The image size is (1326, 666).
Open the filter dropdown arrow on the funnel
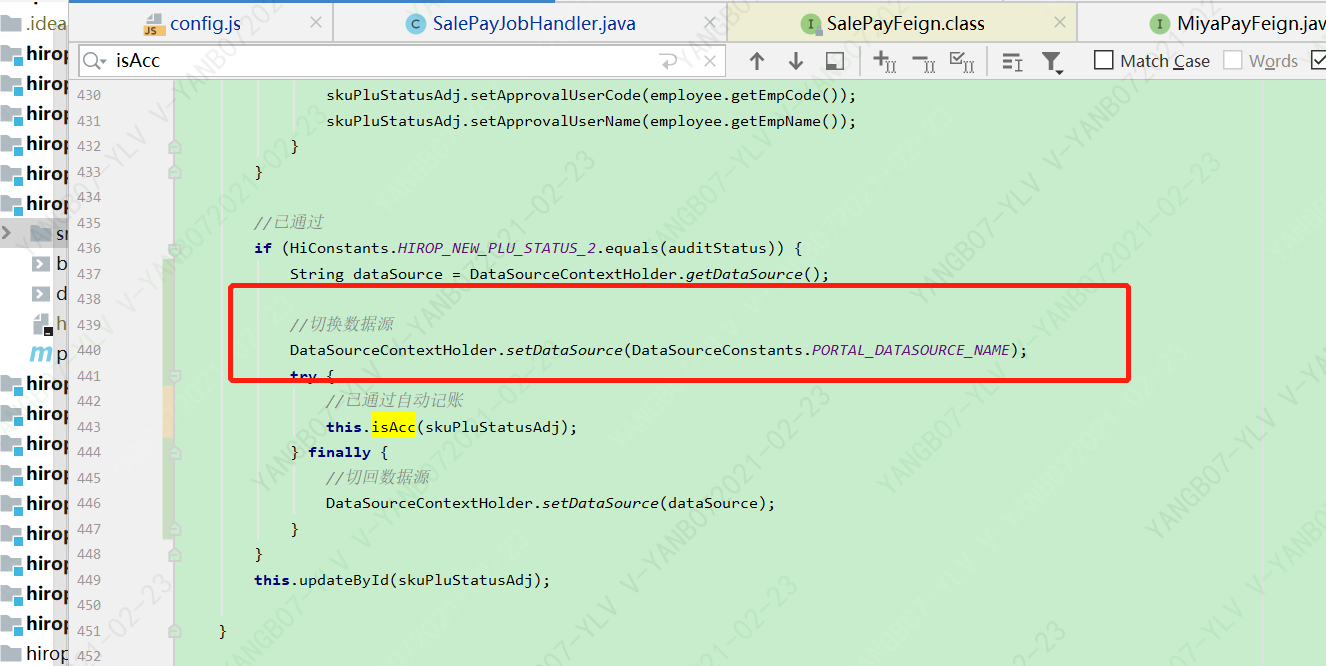(1062, 70)
